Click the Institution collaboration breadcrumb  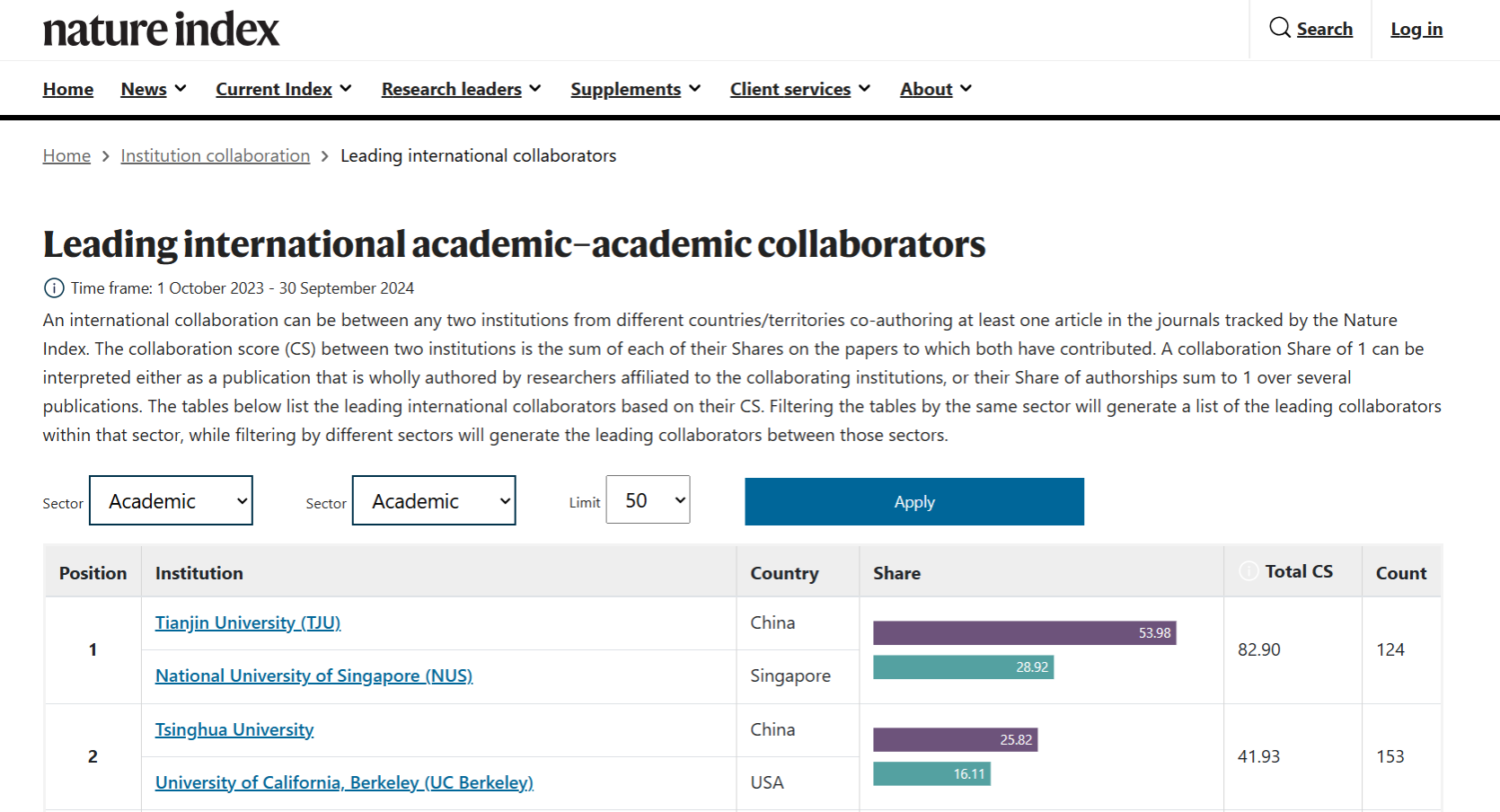(x=216, y=155)
